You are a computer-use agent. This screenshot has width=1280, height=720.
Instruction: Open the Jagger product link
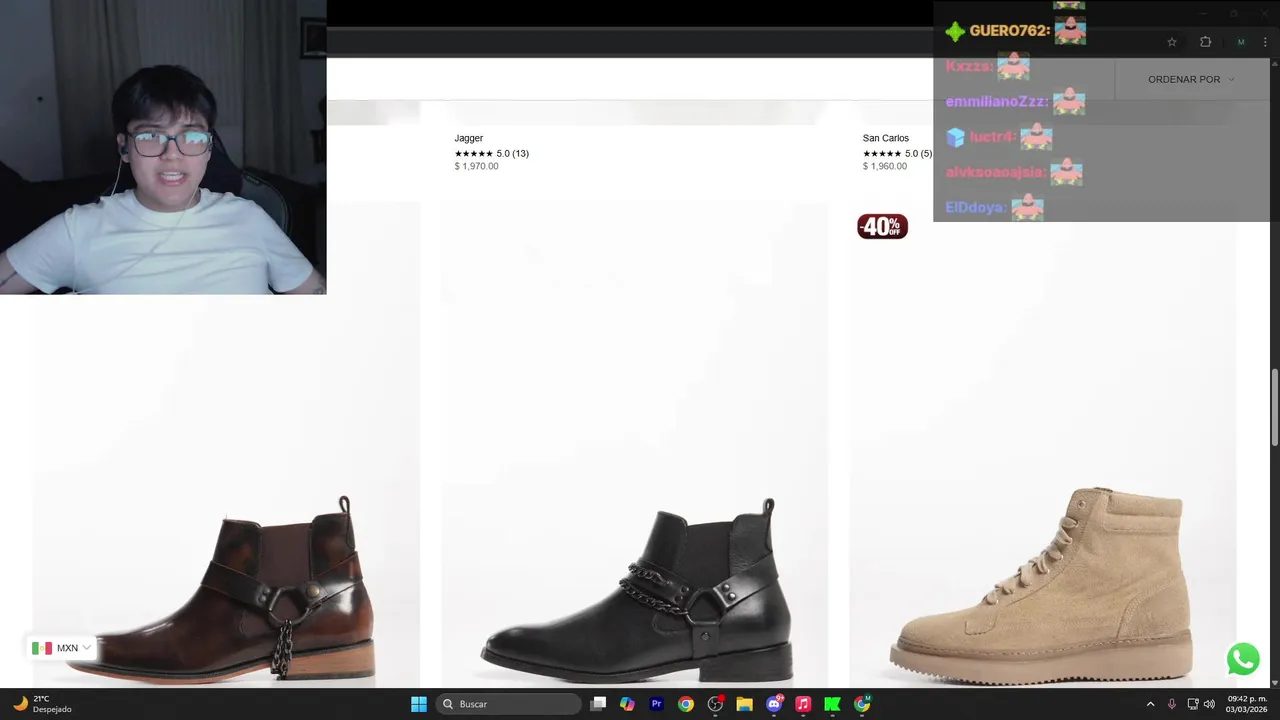[x=468, y=138]
